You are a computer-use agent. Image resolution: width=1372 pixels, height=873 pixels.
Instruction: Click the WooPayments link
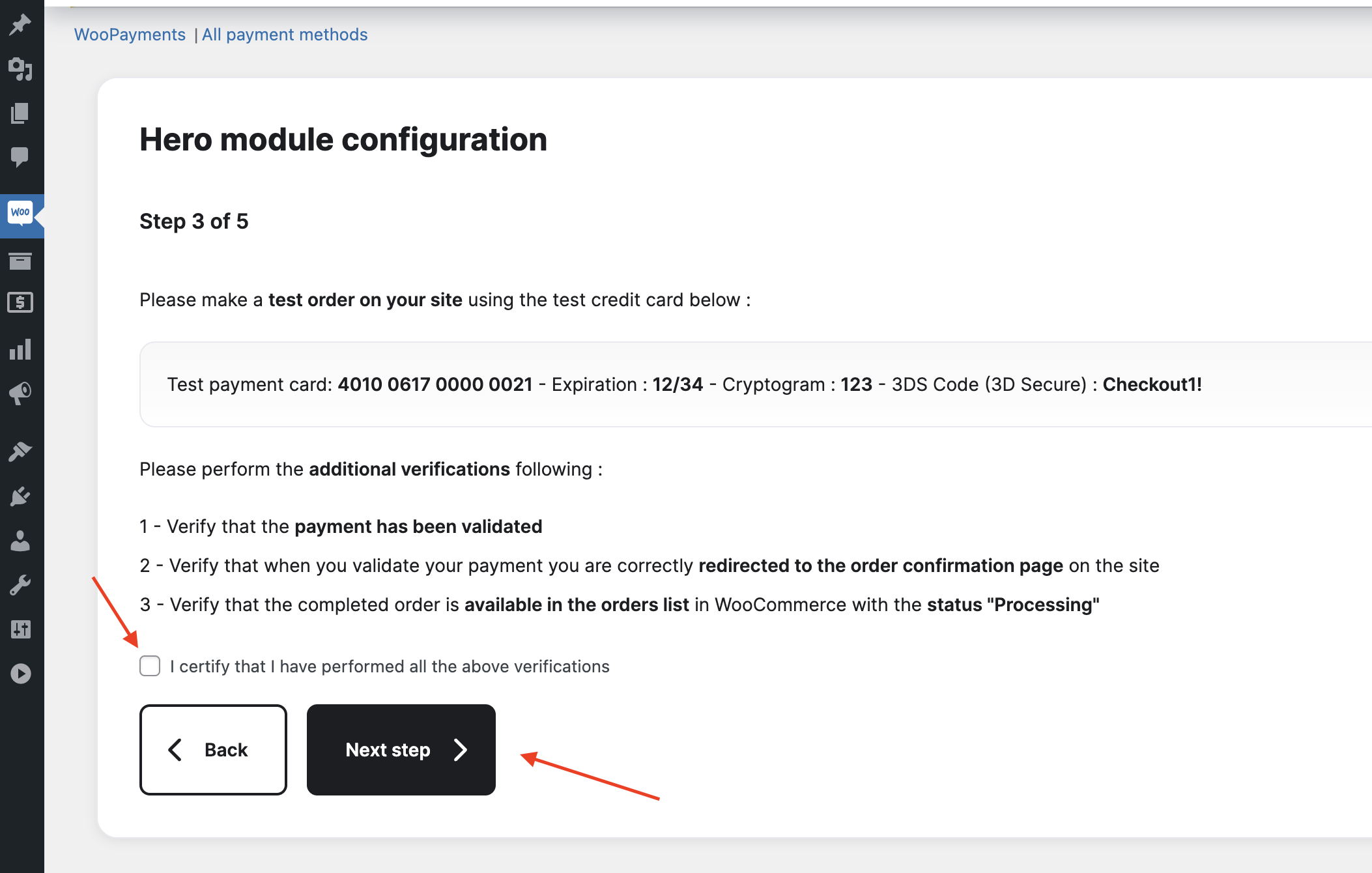click(130, 35)
